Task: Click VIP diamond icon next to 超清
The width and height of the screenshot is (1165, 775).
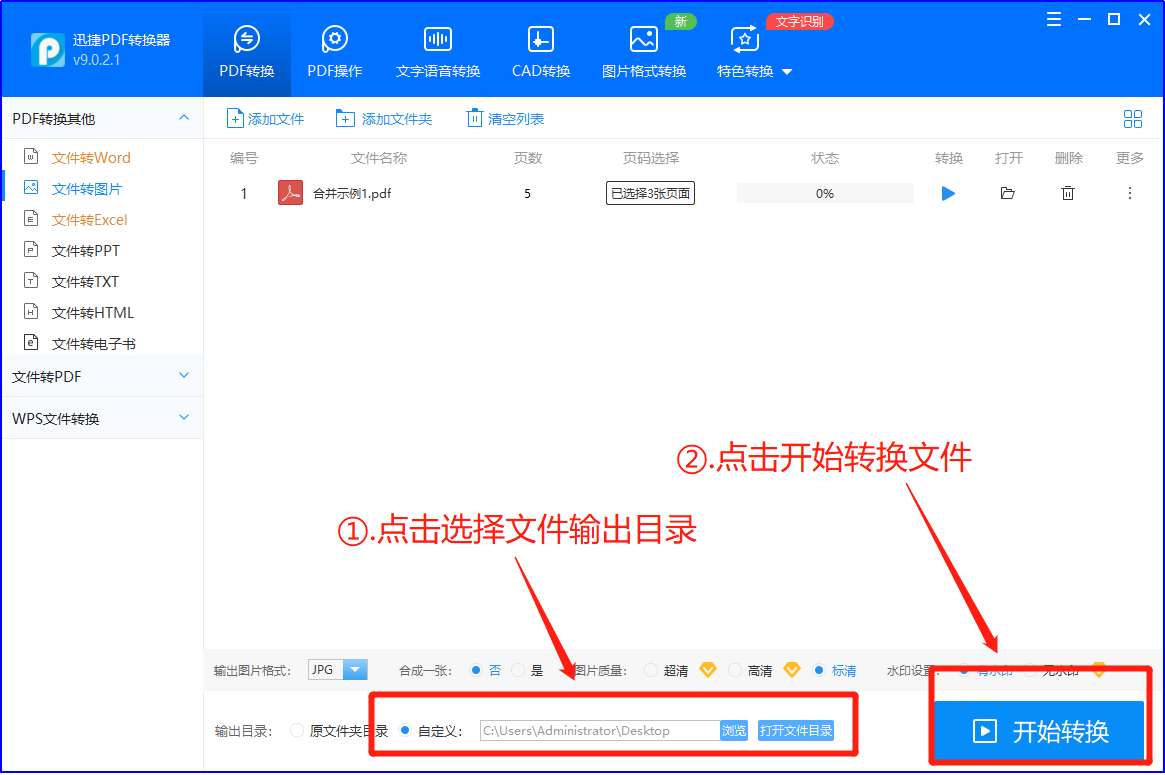Action: pos(707,669)
